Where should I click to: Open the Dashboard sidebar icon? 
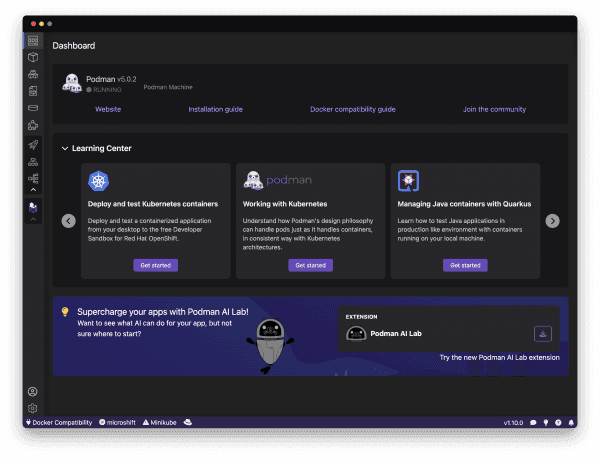coord(33,41)
